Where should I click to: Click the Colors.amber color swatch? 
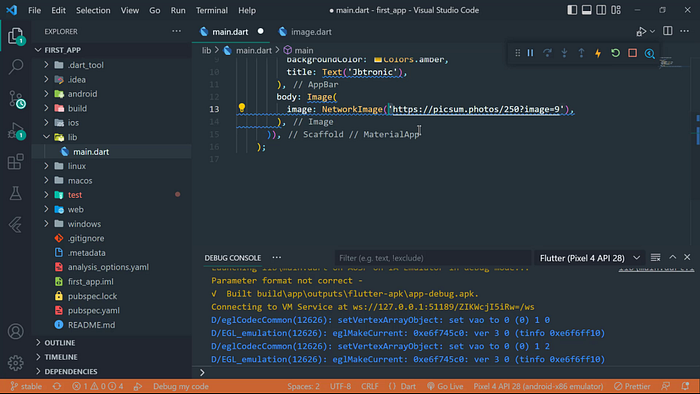(378, 59)
